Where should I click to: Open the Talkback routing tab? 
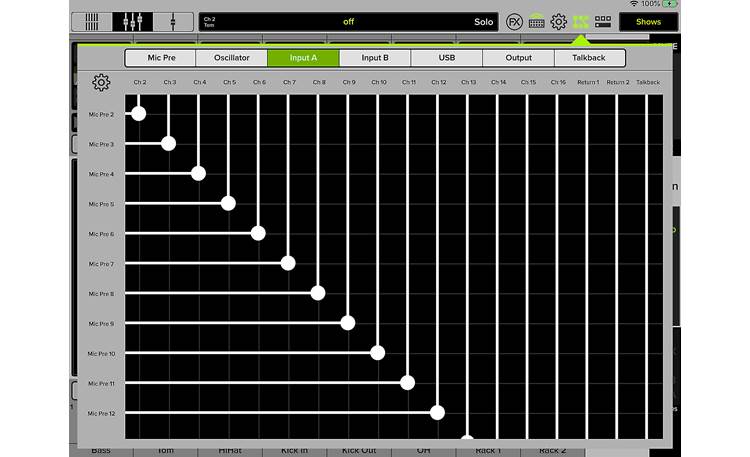(x=589, y=58)
